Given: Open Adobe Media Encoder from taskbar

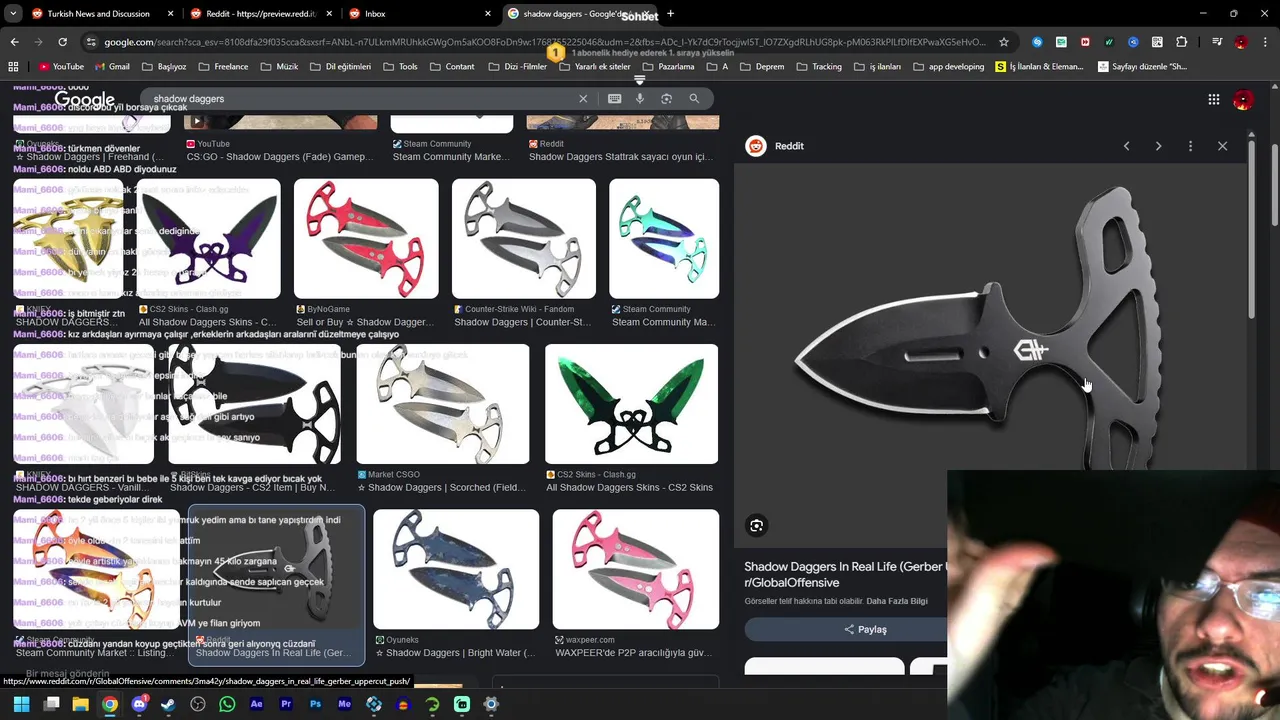Looking at the screenshot, I should 344,704.
